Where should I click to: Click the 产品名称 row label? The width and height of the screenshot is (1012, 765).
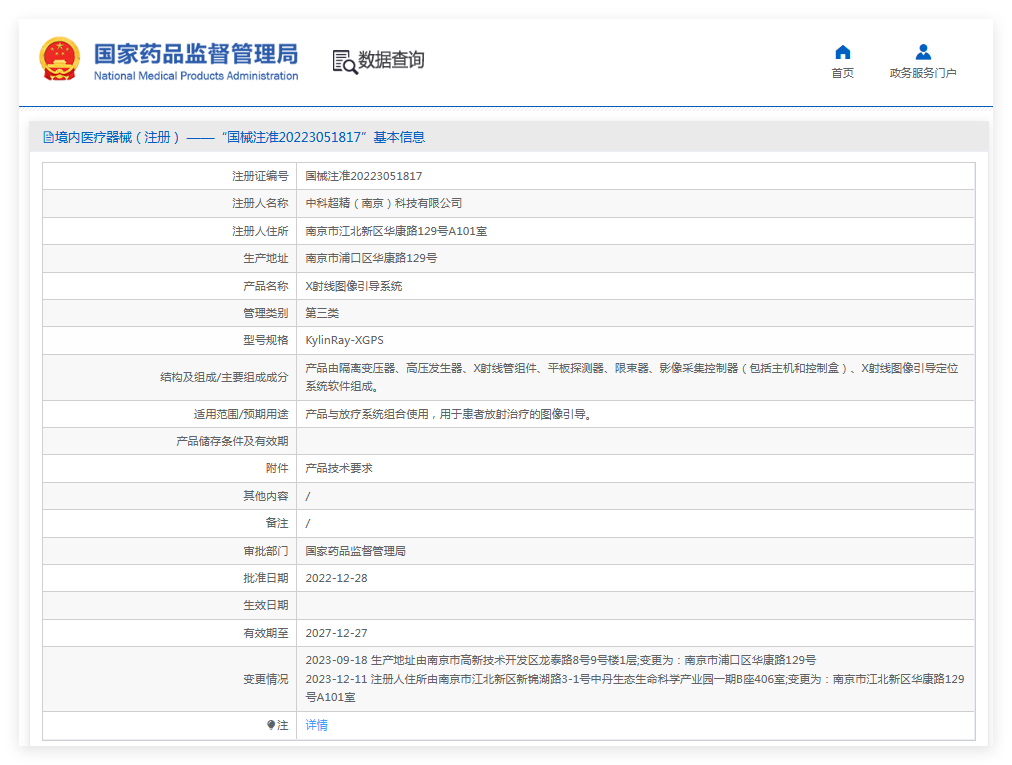(x=266, y=286)
